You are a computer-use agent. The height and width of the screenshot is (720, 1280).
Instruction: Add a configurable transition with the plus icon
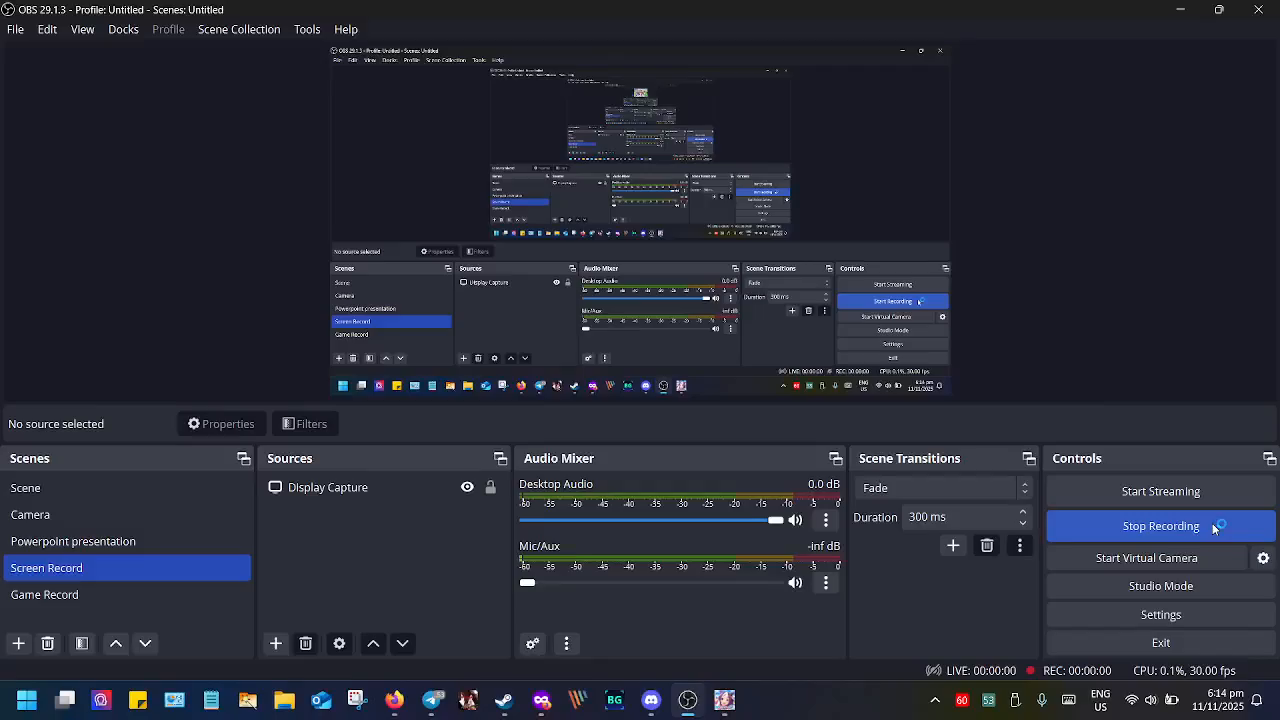tap(953, 546)
